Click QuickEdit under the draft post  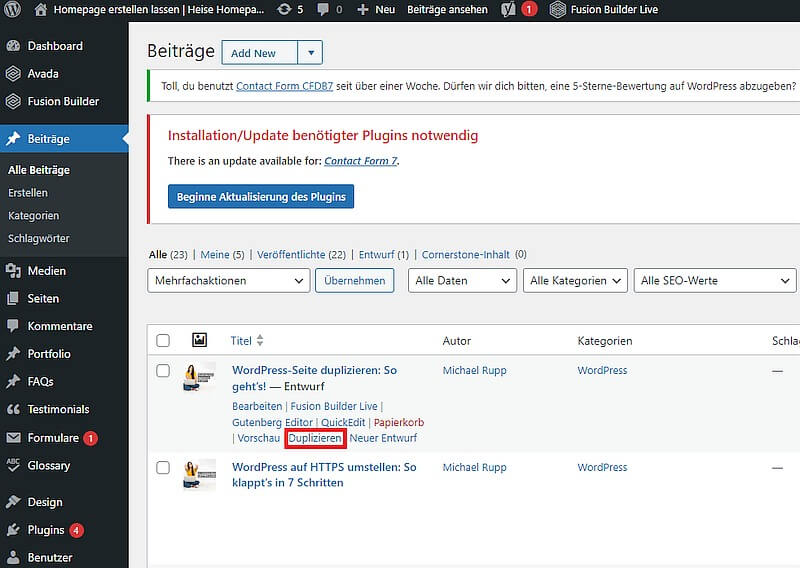click(343, 423)
